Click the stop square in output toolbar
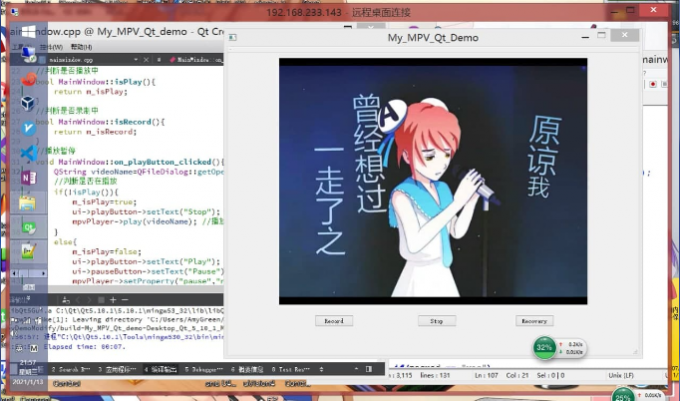The width and height of the screenshot is (680, 401). coord(101,300)
